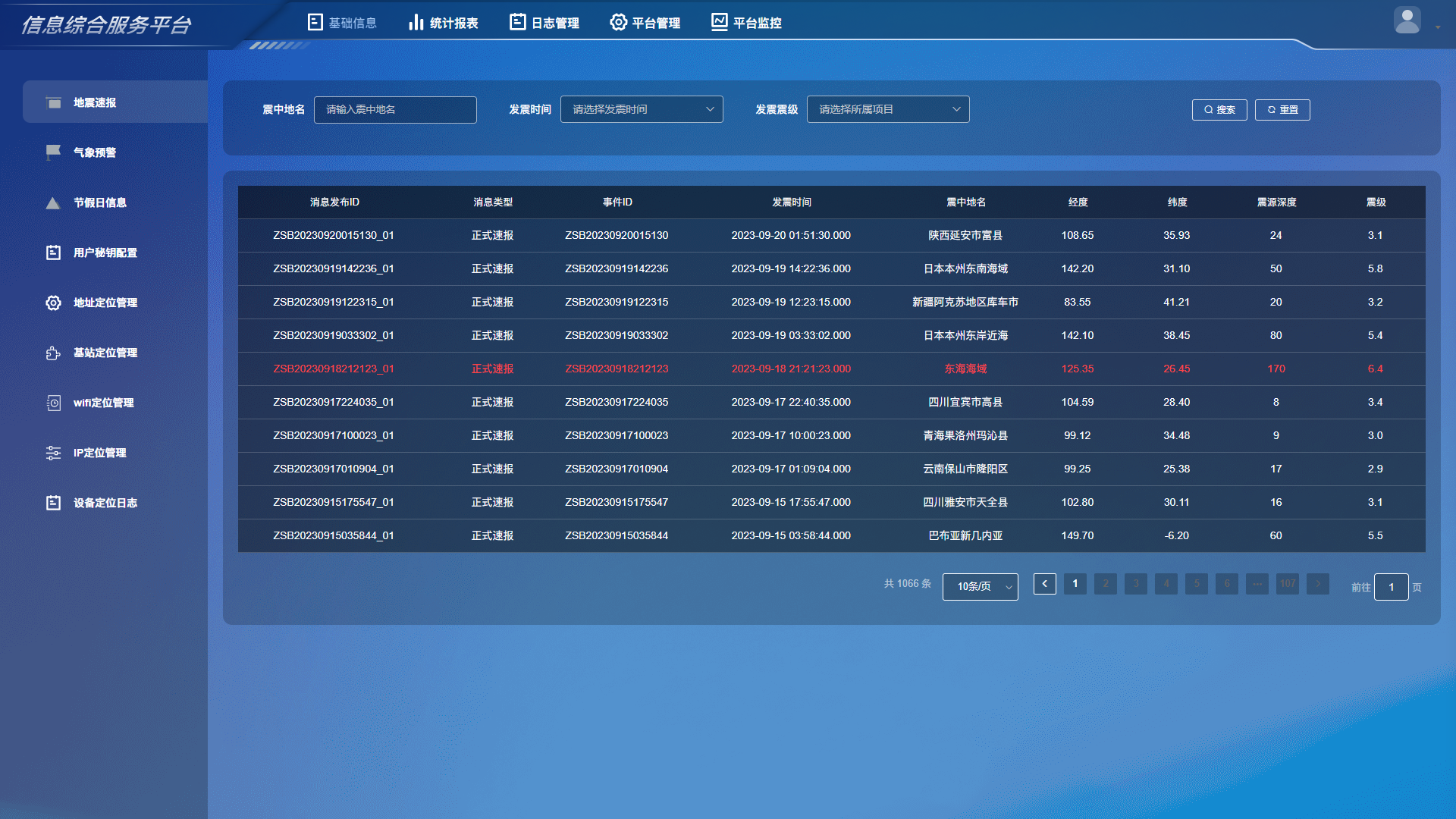Click the 重置 button
Viewport: 1456px width, 819px height.
[1282, 109]
